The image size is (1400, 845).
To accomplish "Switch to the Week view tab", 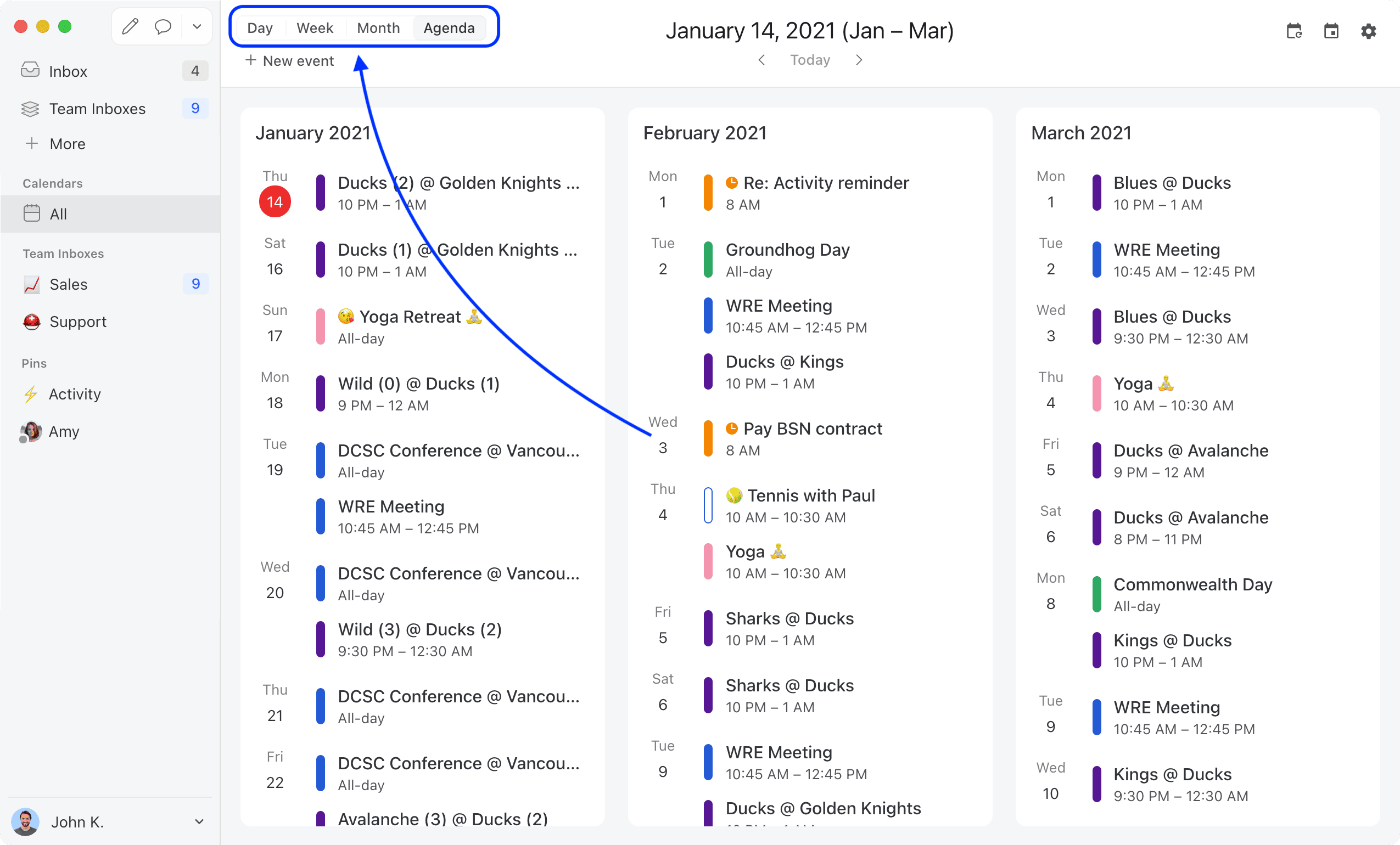I will pyautogui.click(x=315, y=27).
